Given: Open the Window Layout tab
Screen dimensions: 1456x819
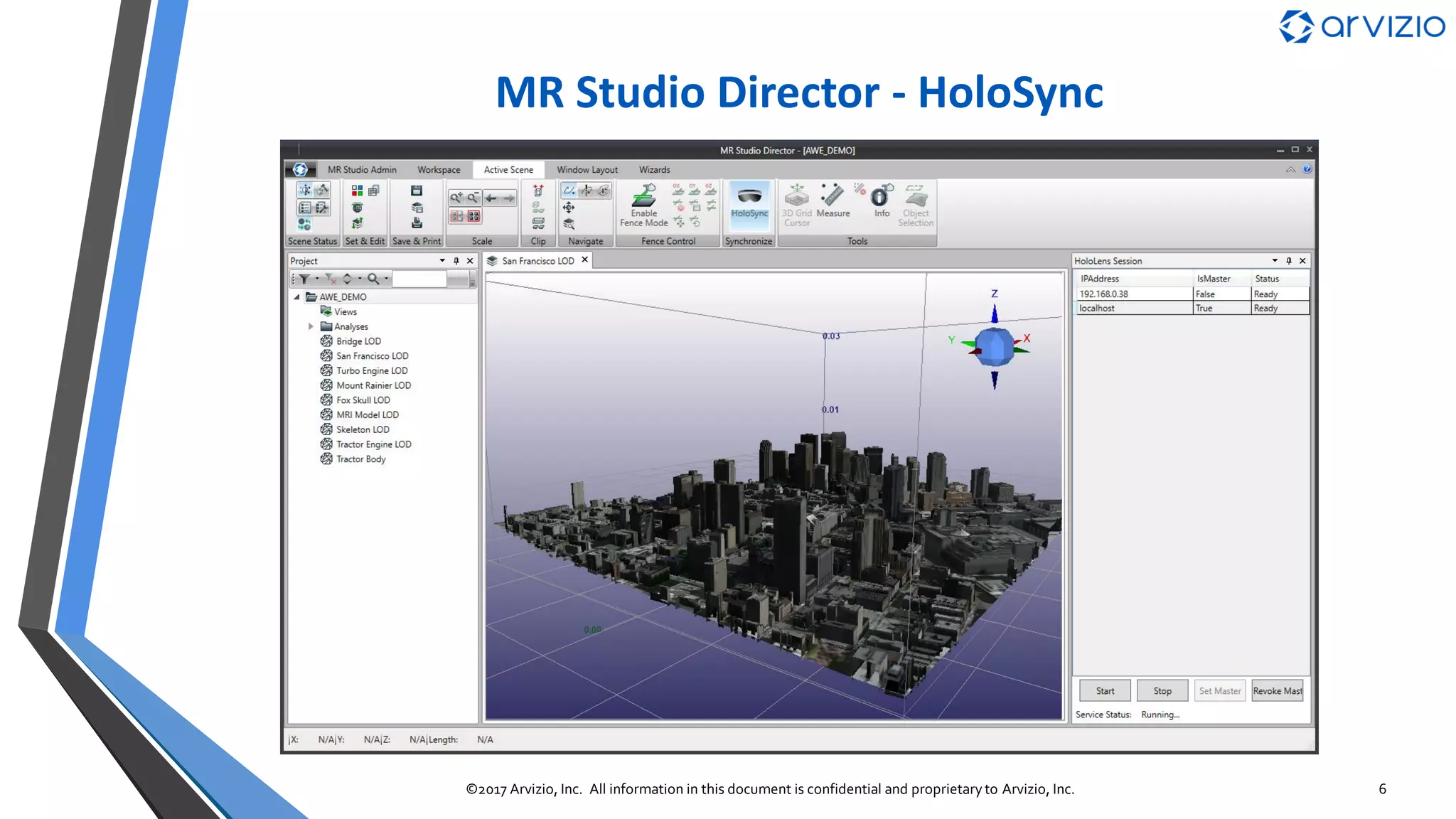Looking at the screenshot, I should (587, 170).
